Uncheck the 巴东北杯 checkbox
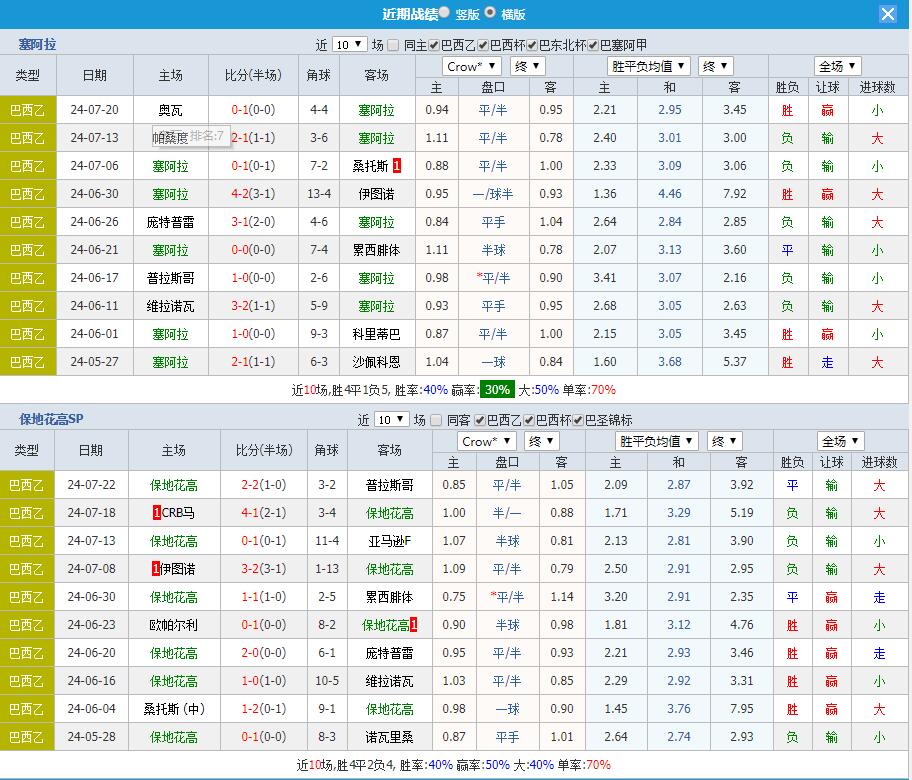 click(530, 45)
